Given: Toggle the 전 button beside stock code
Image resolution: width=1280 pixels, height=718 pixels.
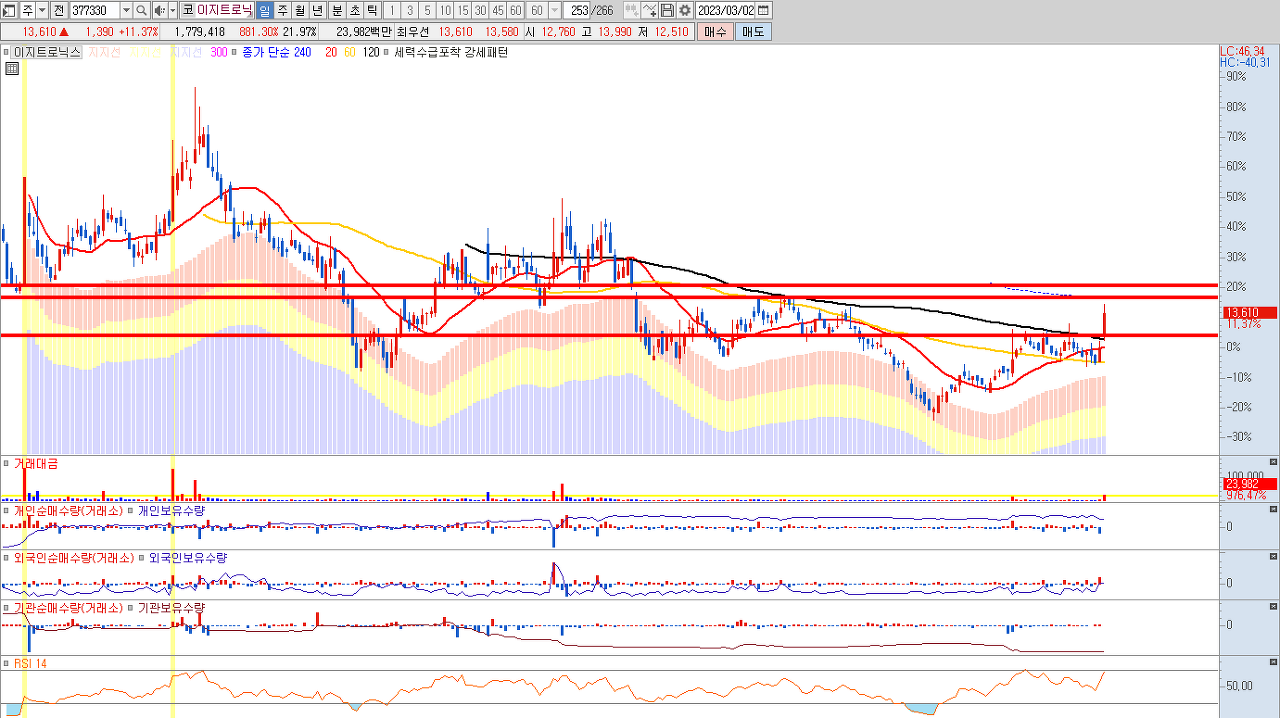Looking at the screenshot, I should coord(59,10).
